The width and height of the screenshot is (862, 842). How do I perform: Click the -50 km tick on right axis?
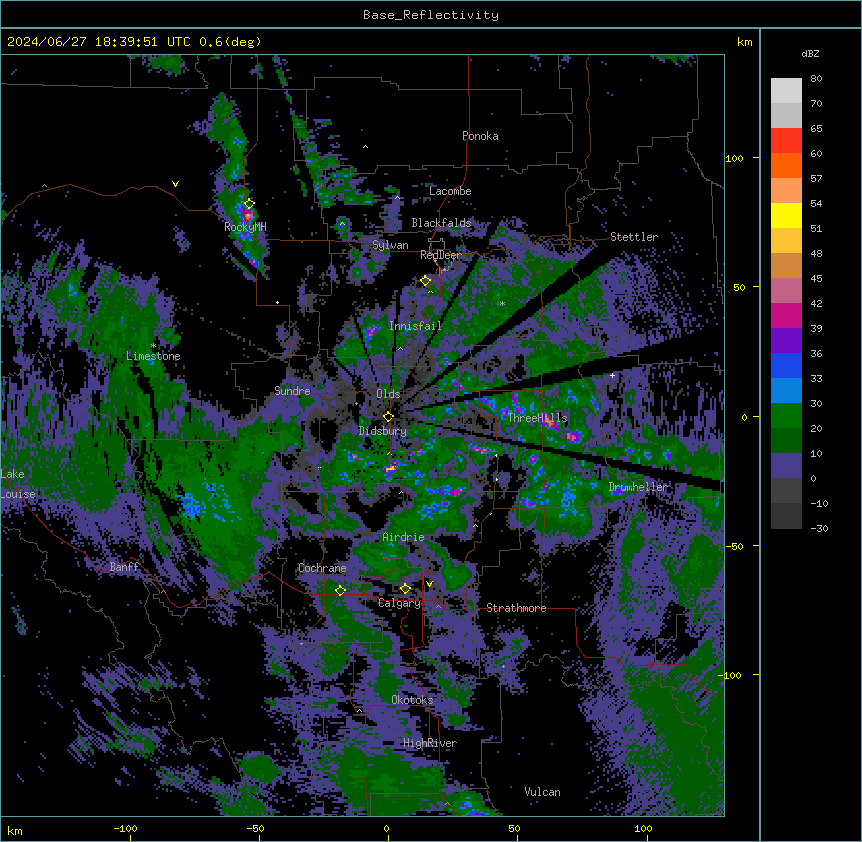point(734,546)
